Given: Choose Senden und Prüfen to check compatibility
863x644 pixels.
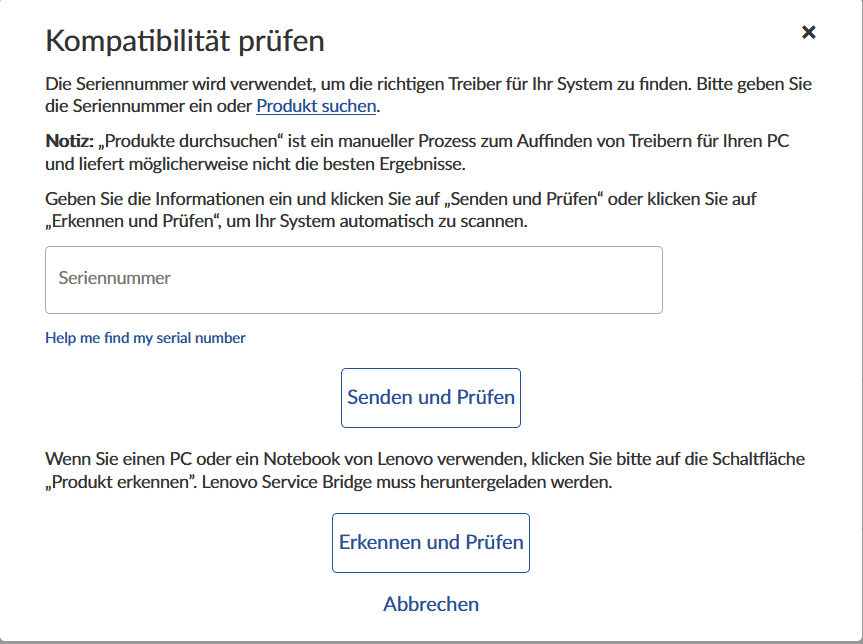Looking at the screenshot, I should (x=431, y=398).
